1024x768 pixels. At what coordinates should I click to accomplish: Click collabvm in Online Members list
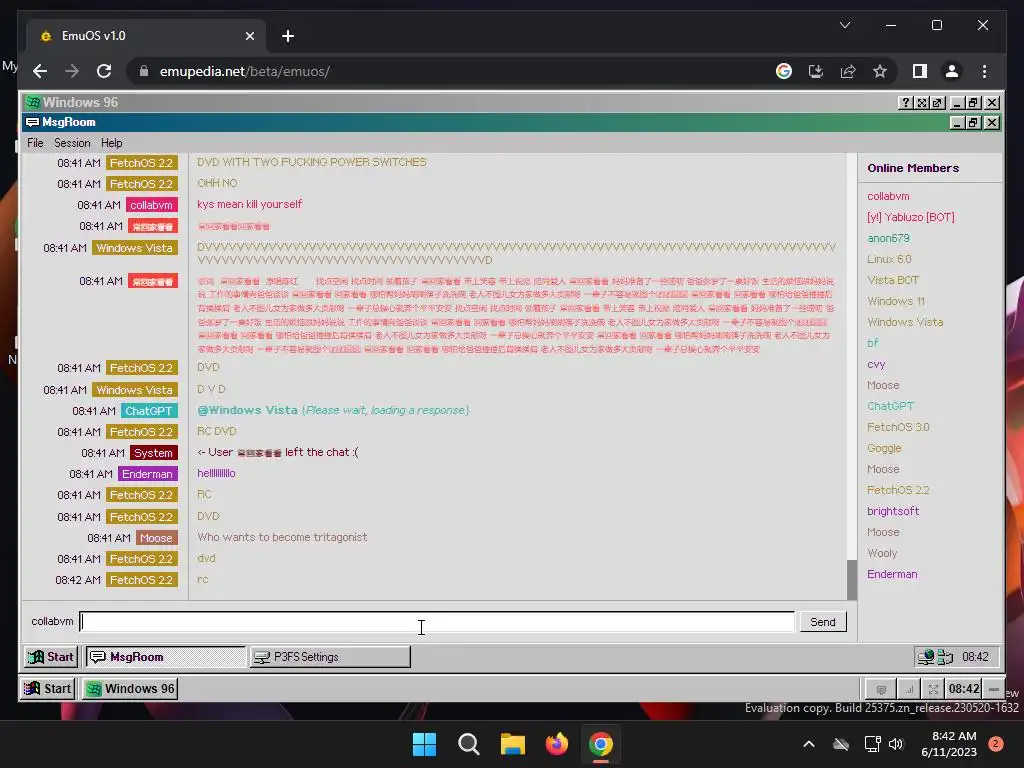pos(888,196)
